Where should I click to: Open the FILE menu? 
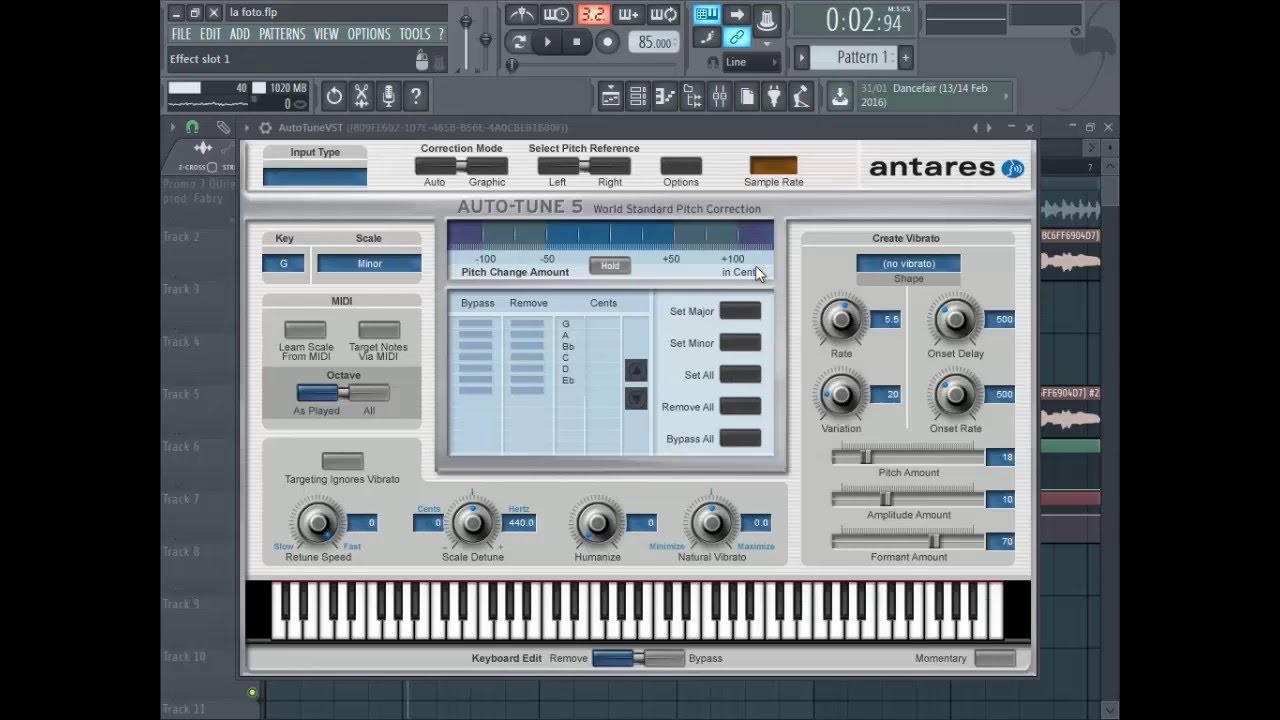click(181, 34)
